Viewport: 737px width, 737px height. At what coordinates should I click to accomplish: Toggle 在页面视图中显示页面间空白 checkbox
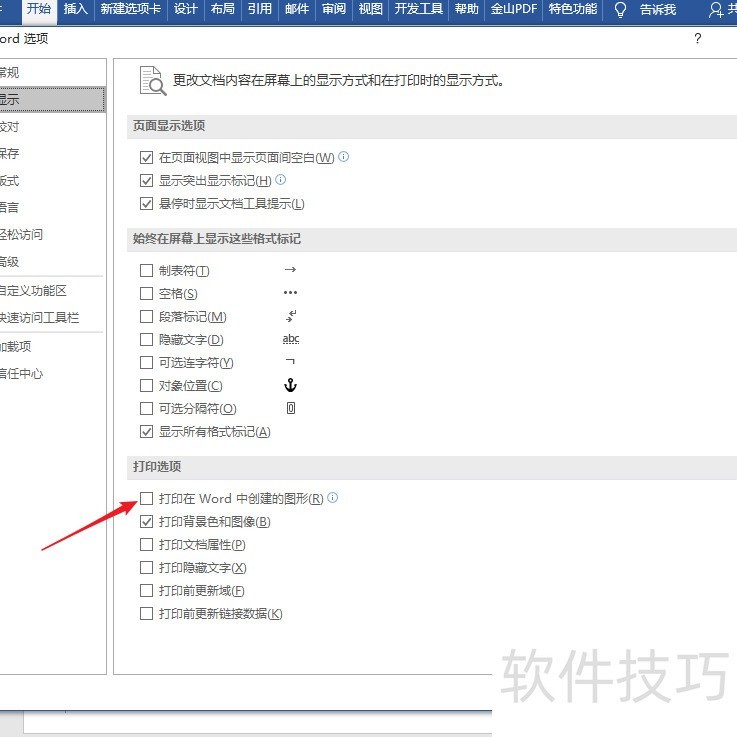click(x=146, y=157)
